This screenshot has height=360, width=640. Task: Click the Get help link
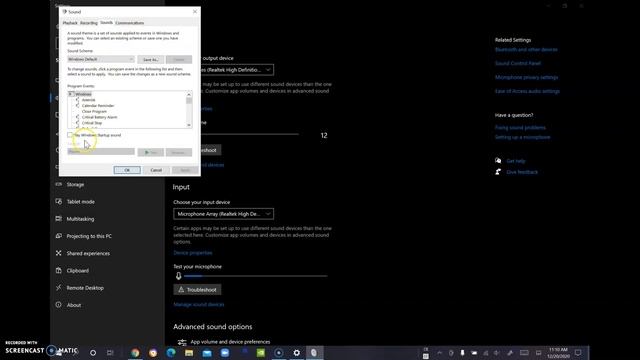click(516, 161)
